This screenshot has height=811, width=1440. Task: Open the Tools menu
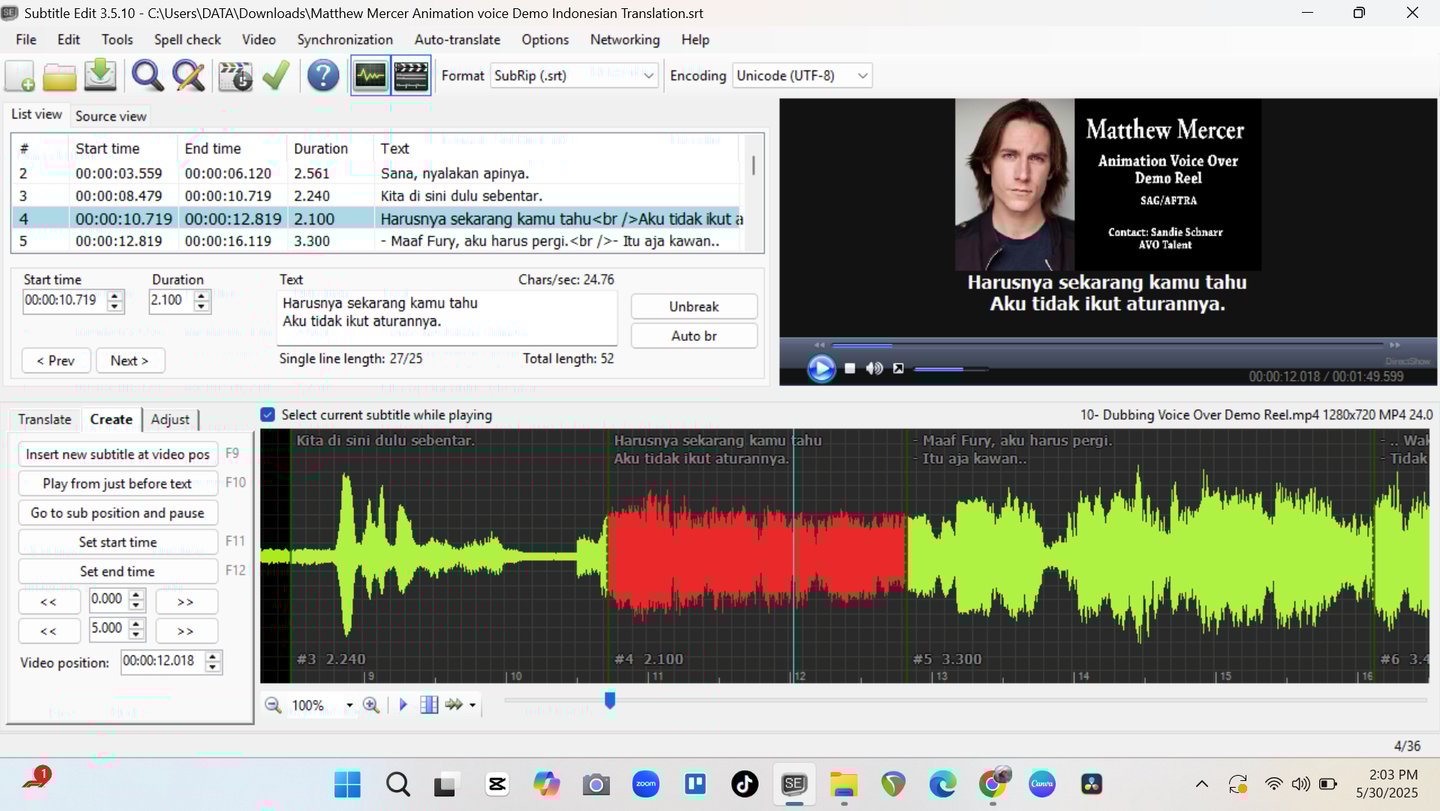coord(117,40)
